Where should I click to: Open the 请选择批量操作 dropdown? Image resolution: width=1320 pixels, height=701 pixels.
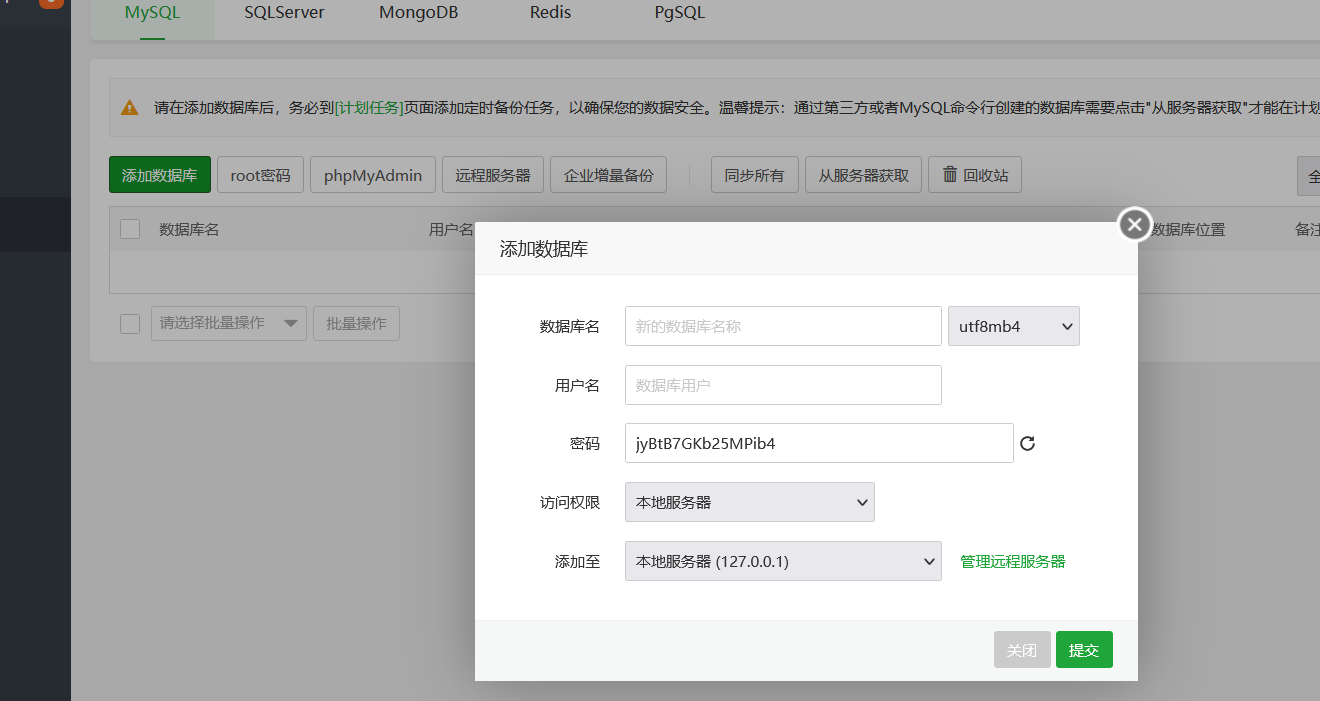229,323
